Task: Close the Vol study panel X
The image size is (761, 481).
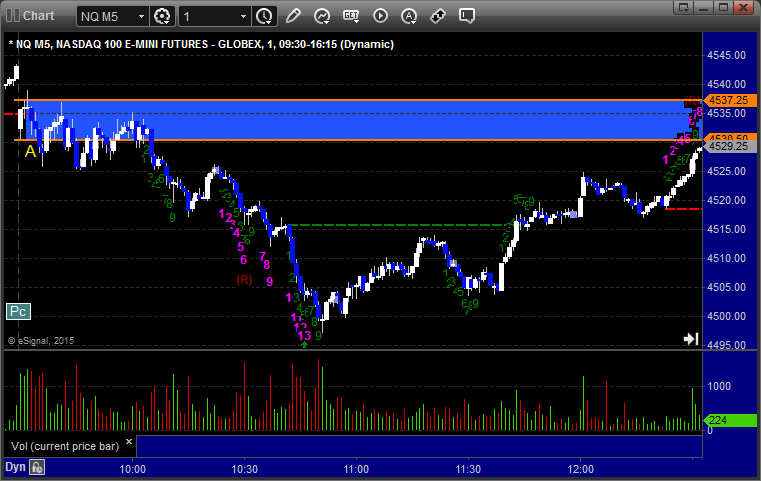Action: click(x=129, y=442)
